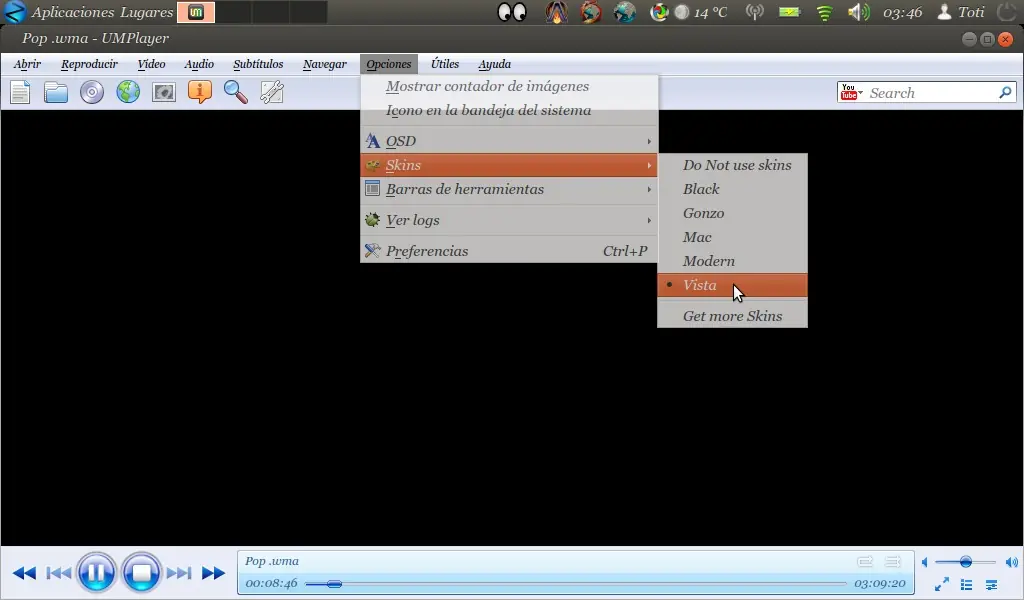1024x600 pixels.
Task: Open a file with the document icon
Action: pyautogui.click(x=20, y=92)
